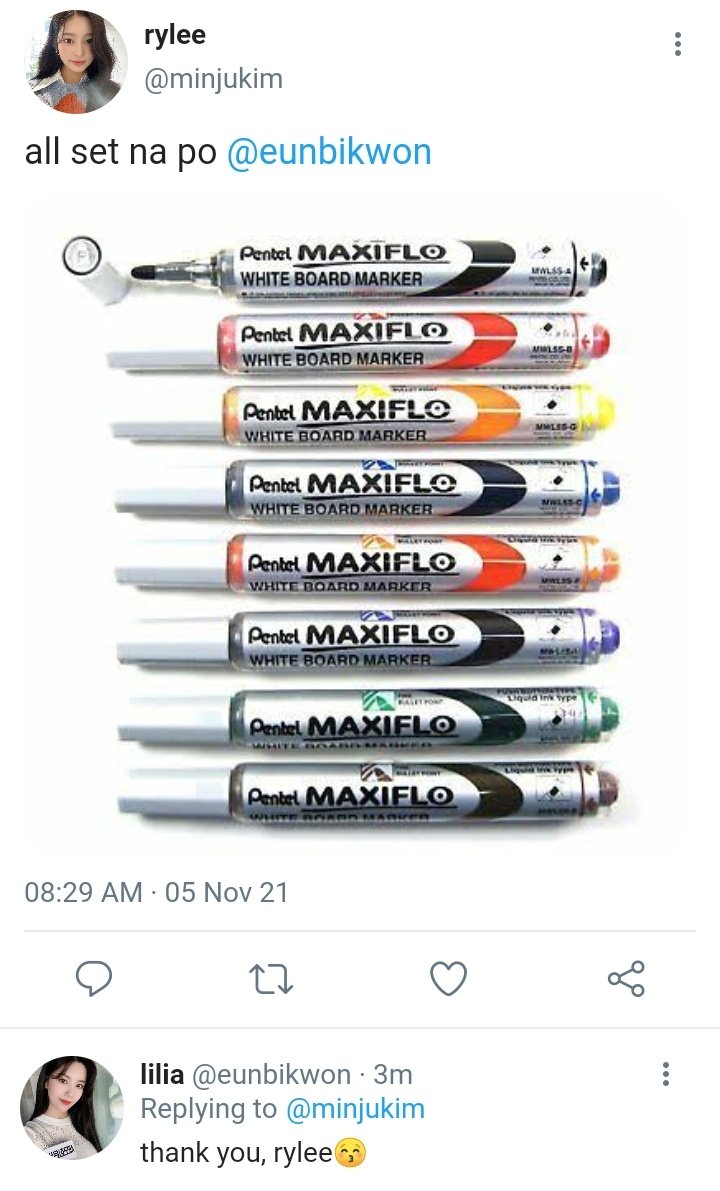Tap the 3m reply timestamp

click(393, 1075)
